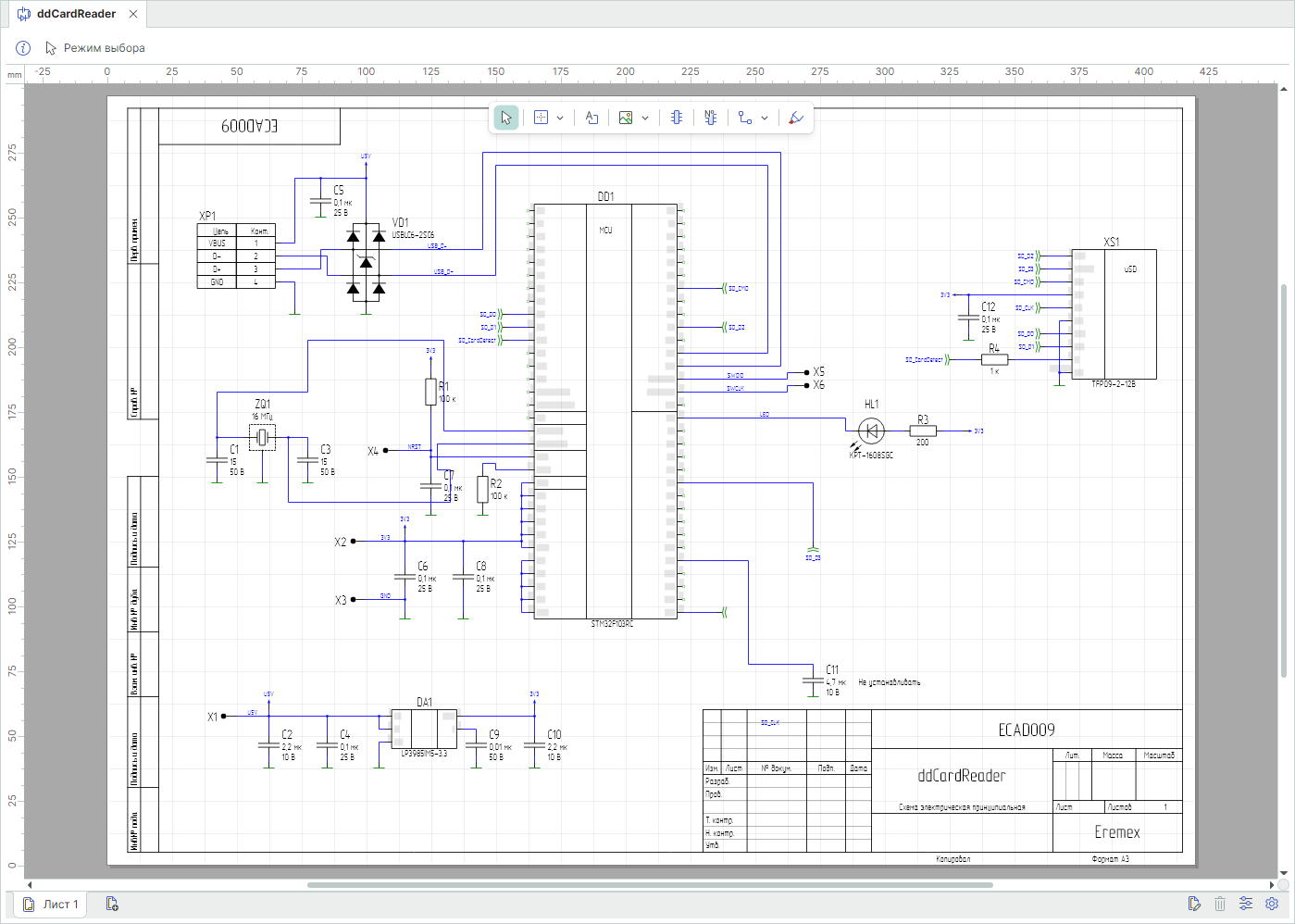Select the wire drawing tool

click(x=745, y=118)
